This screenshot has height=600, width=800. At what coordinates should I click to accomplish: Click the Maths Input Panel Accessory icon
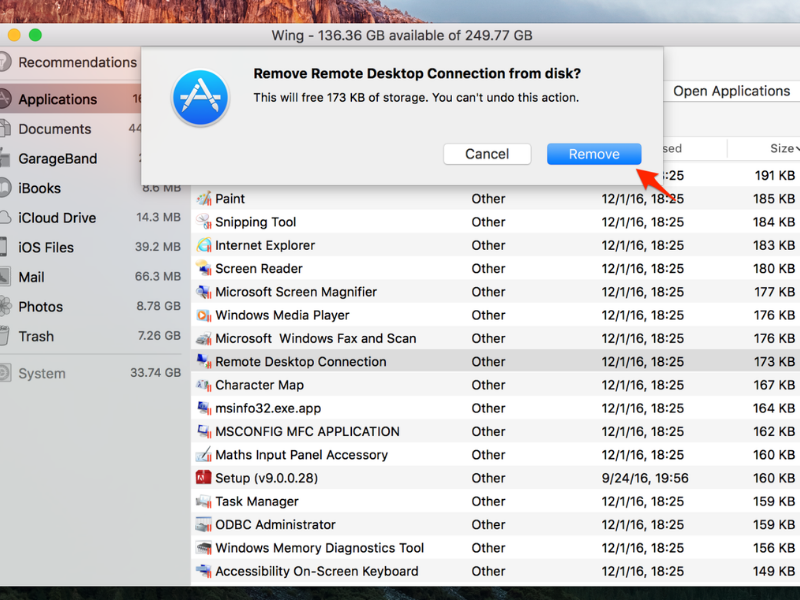click(x=204, y=455)
